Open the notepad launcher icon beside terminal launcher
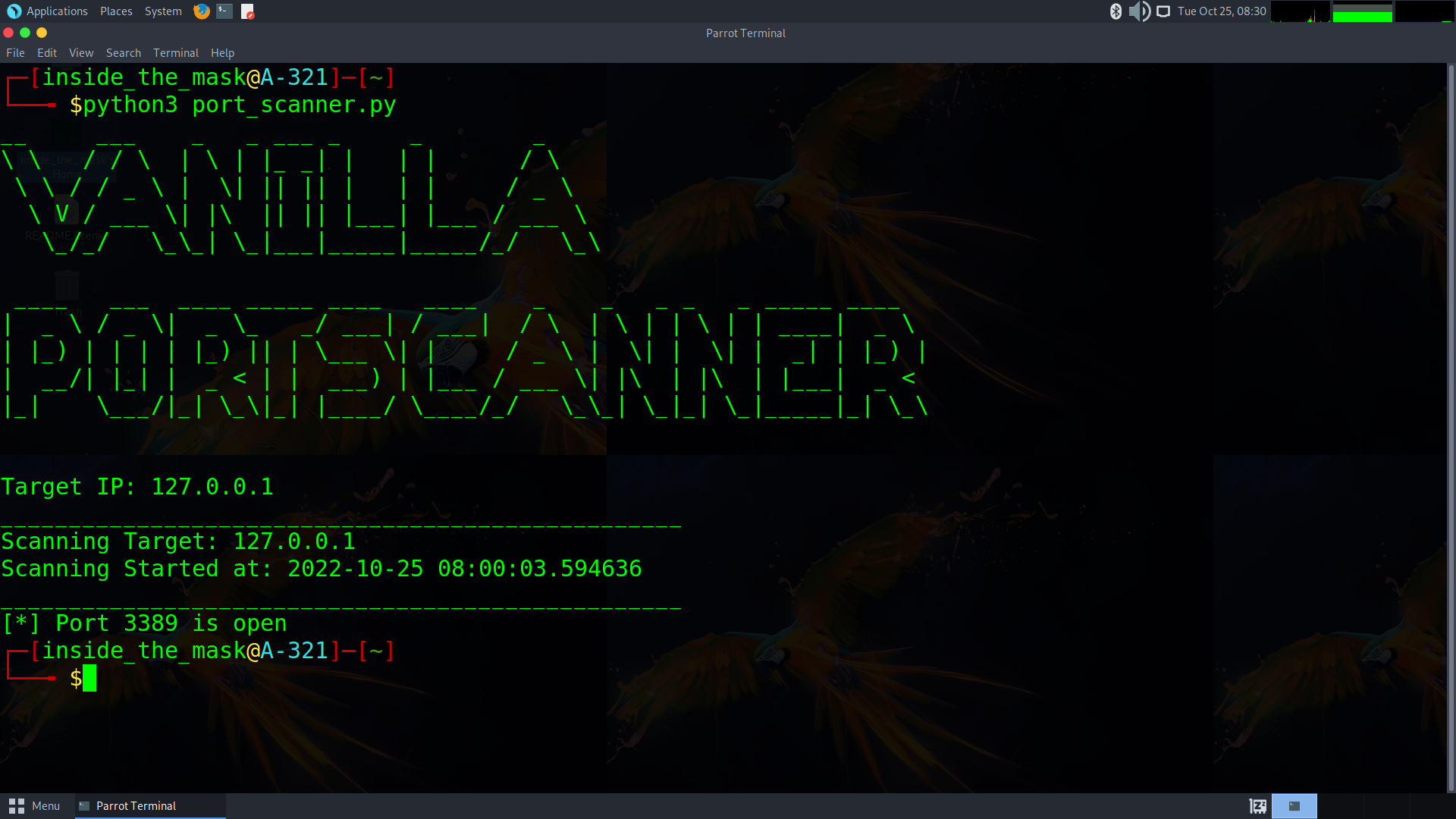This screenshot has height=819, width=1456. tap(248, 11)
